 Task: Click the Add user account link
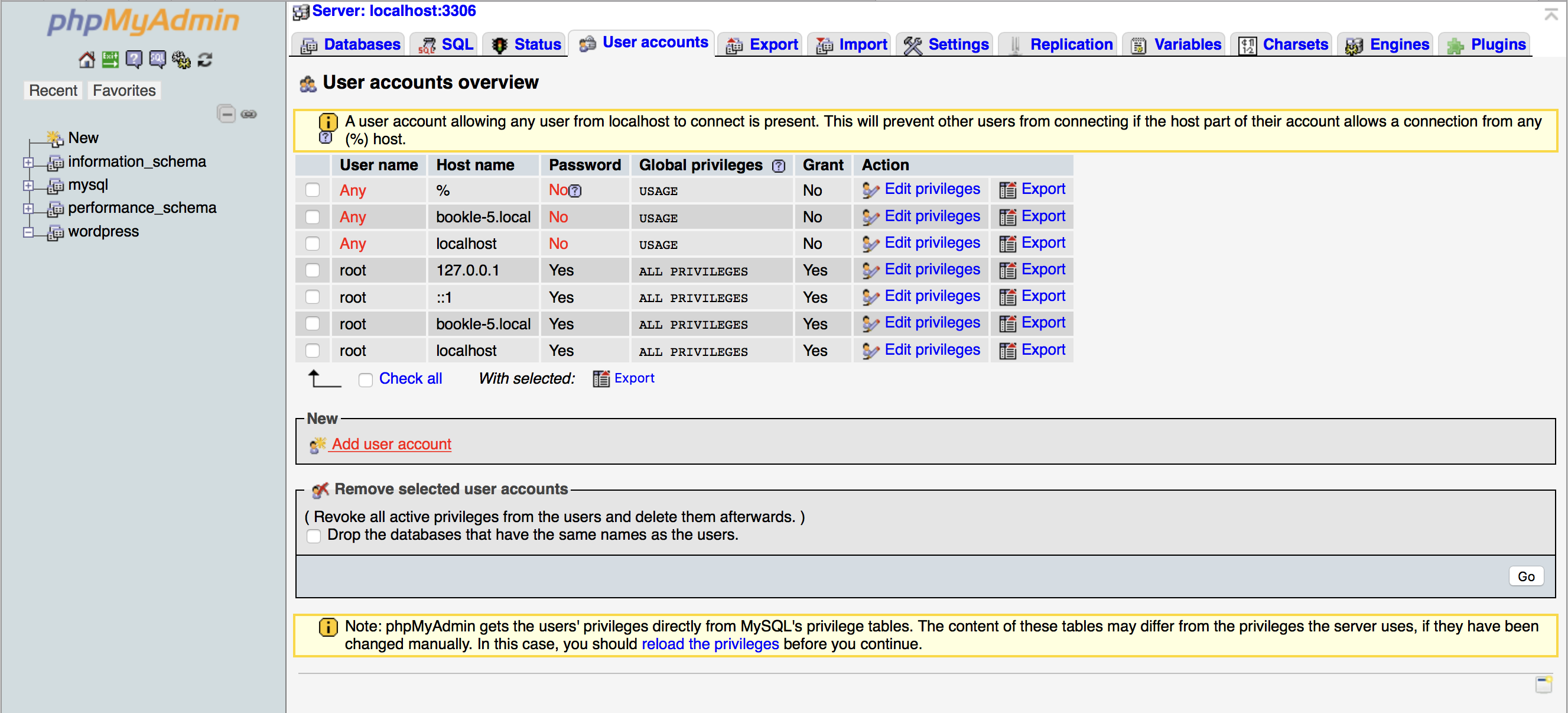click(391, 445)
